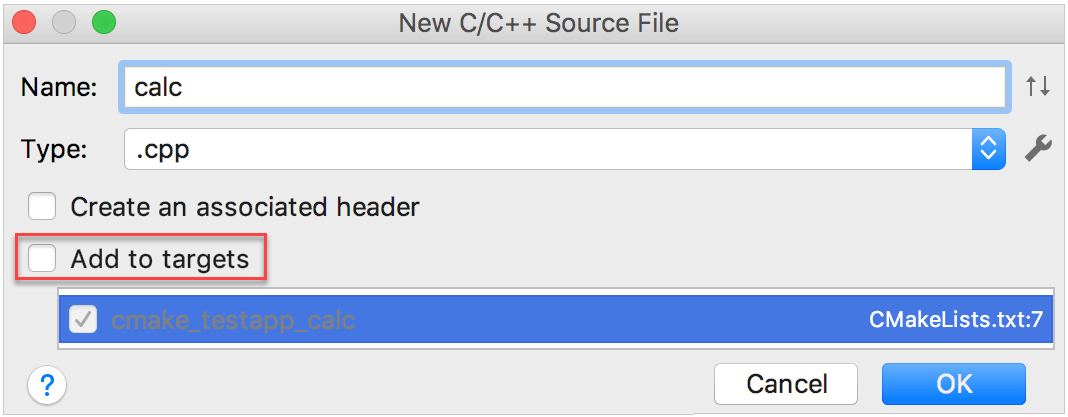Check the Add to targets checkbox
This screenshot has width=1068, height=417.
pos(42,259)
